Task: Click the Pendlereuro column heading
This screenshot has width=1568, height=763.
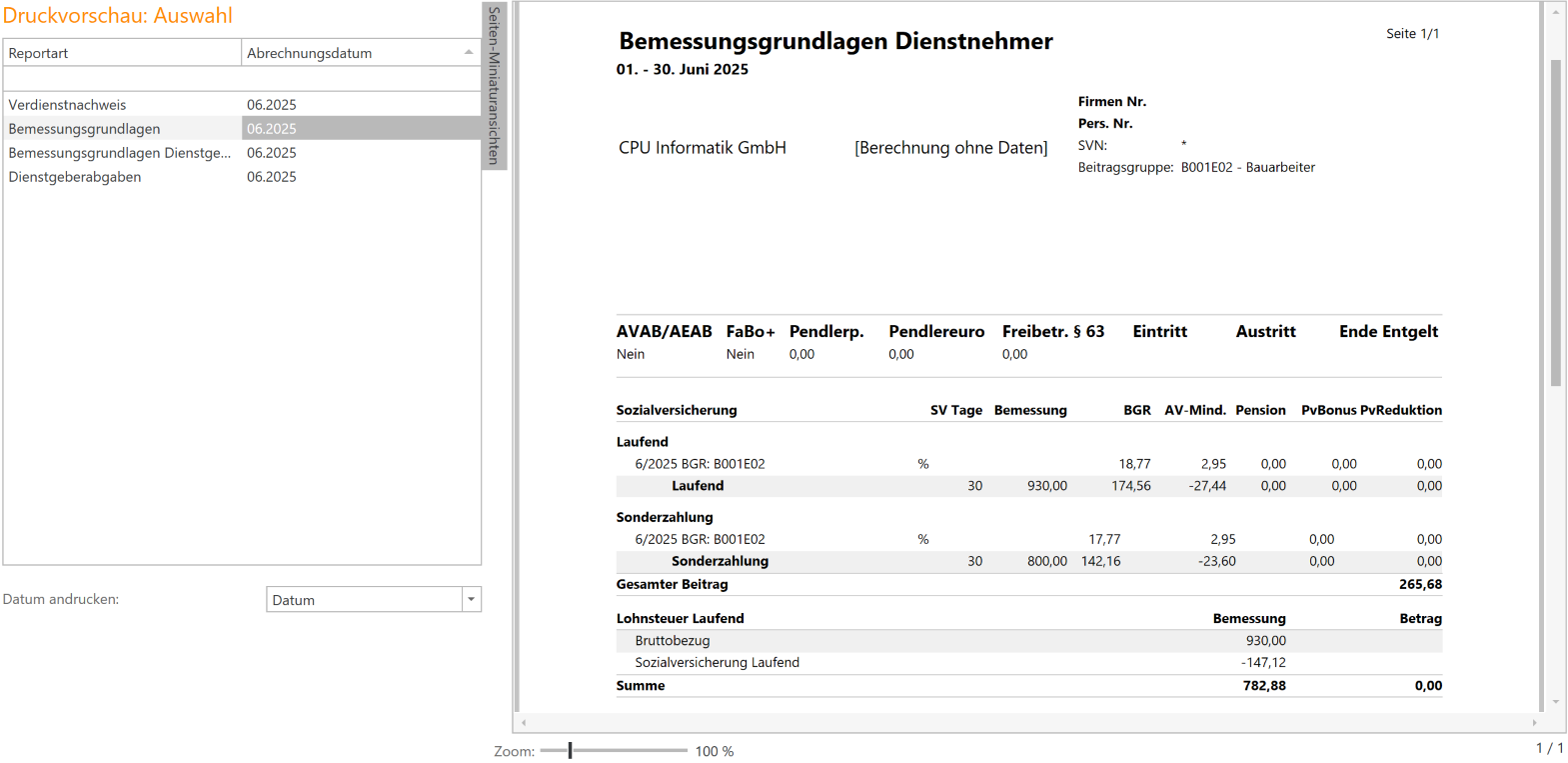Action: (x=936, y=331)
